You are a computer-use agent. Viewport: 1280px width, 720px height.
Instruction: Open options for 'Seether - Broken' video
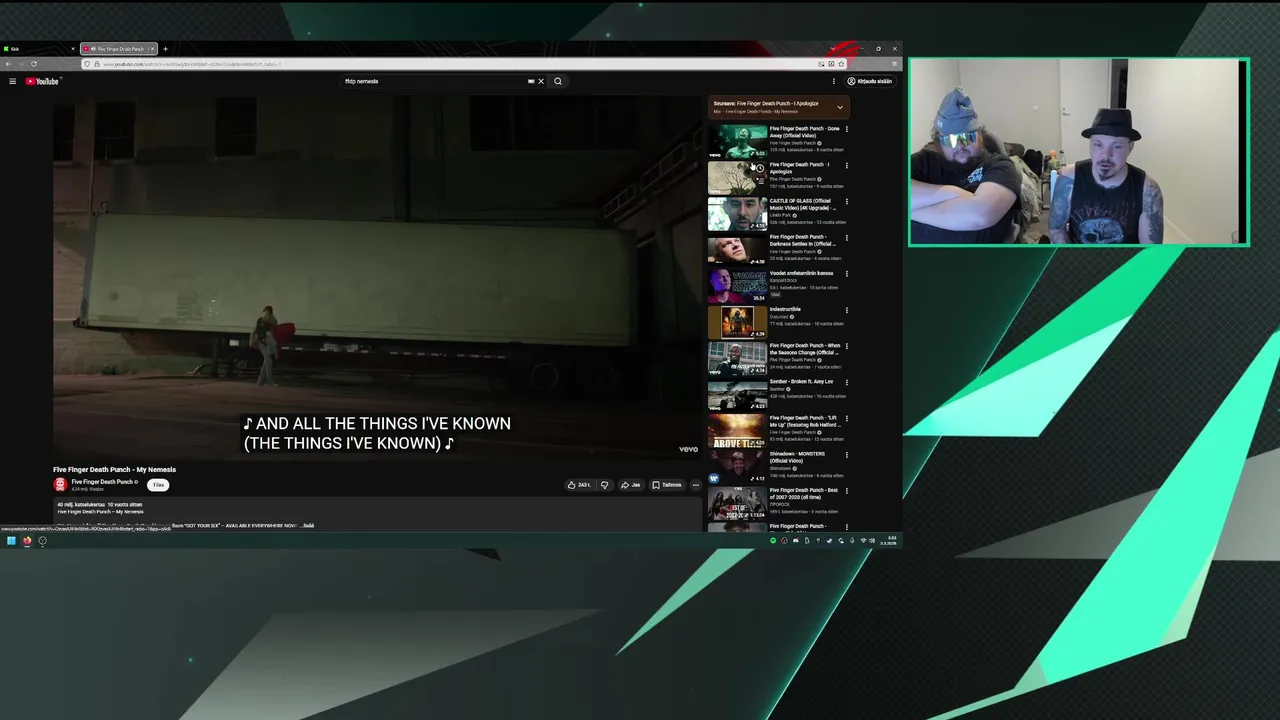pos(846,382)
